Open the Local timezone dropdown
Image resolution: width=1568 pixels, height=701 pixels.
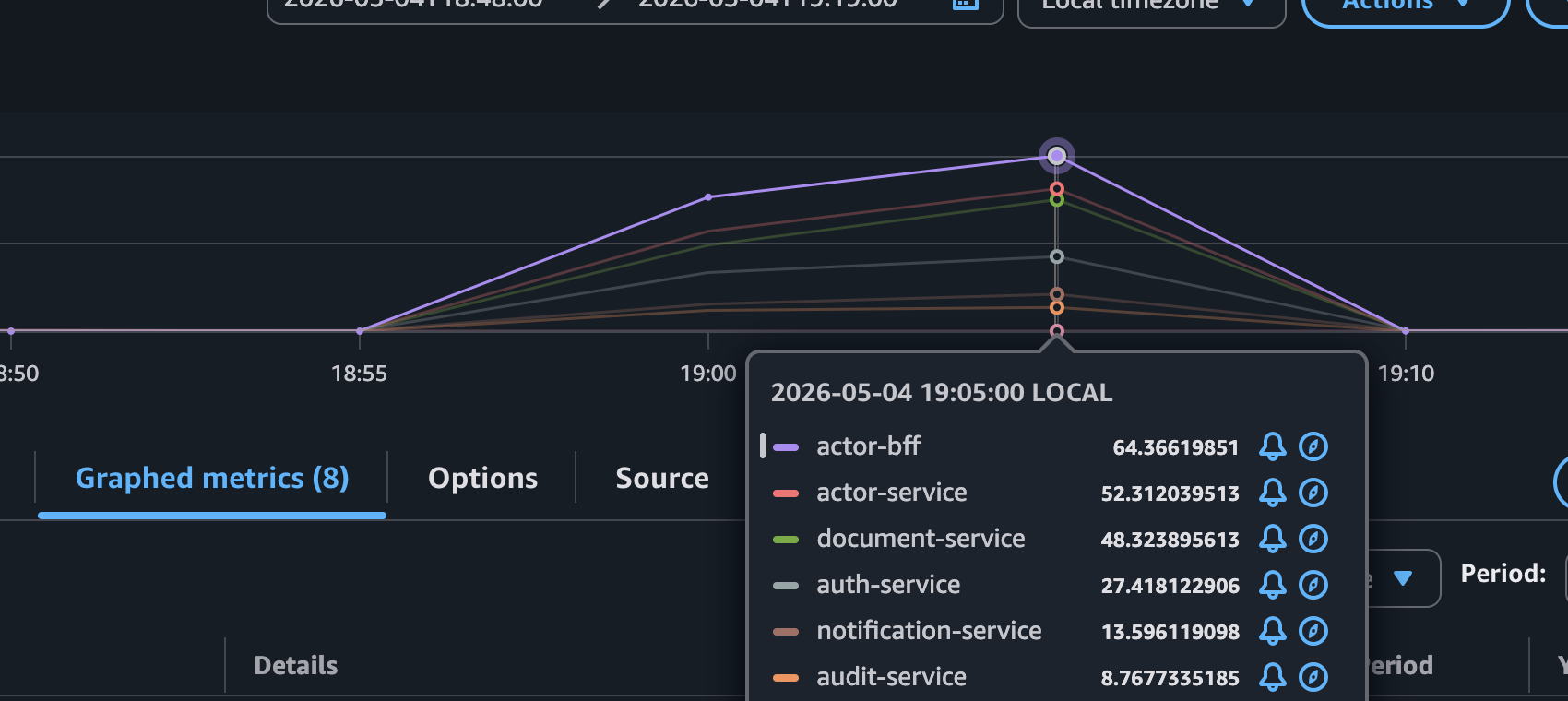click(x=1151, y=7)
